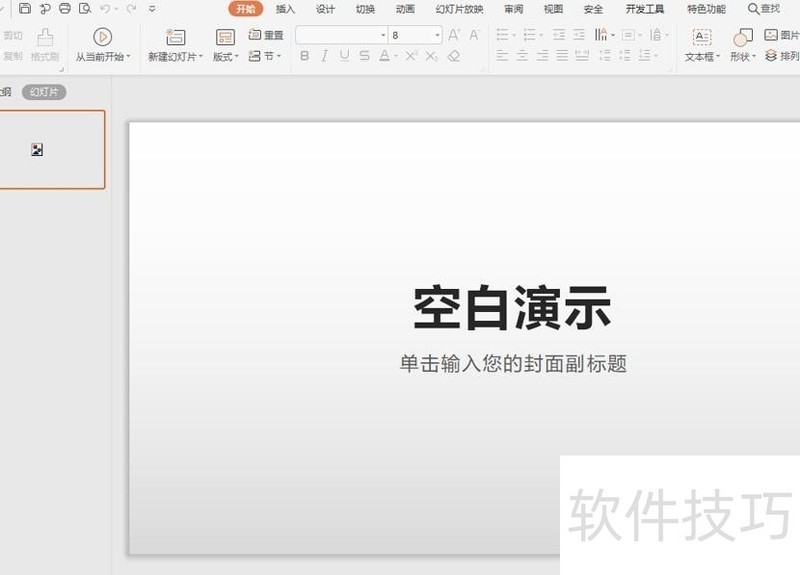Click the 重置 reset button
The image size is (800, 575).
[266, 35]
